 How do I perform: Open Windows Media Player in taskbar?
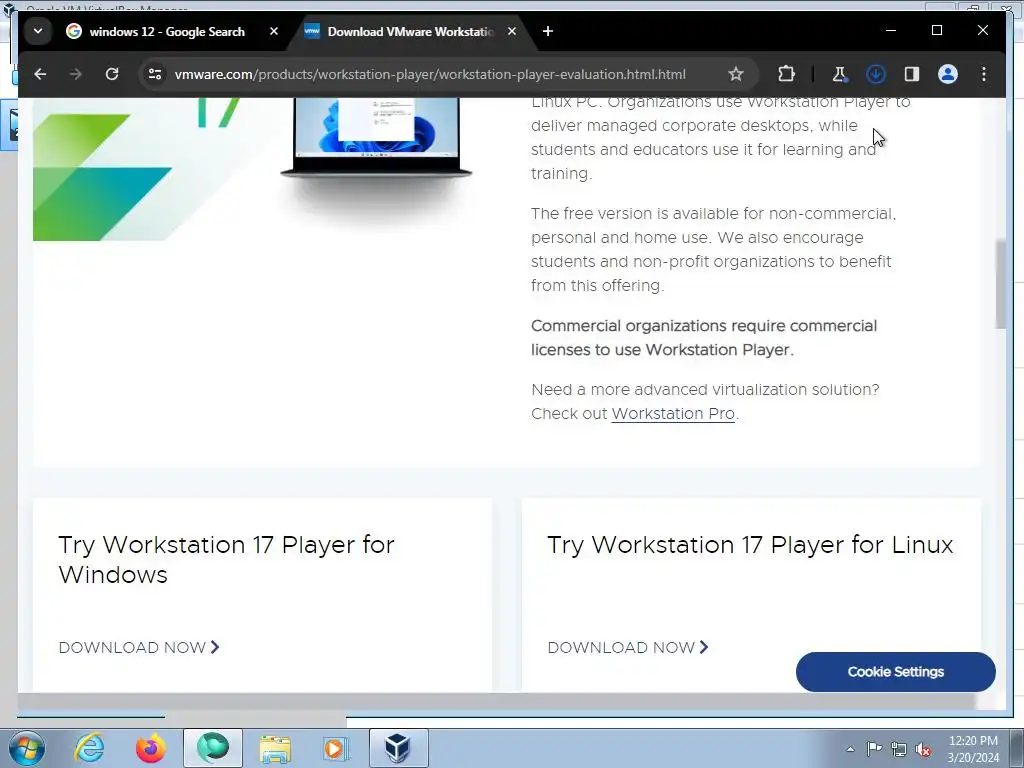[x=337, y=748]
